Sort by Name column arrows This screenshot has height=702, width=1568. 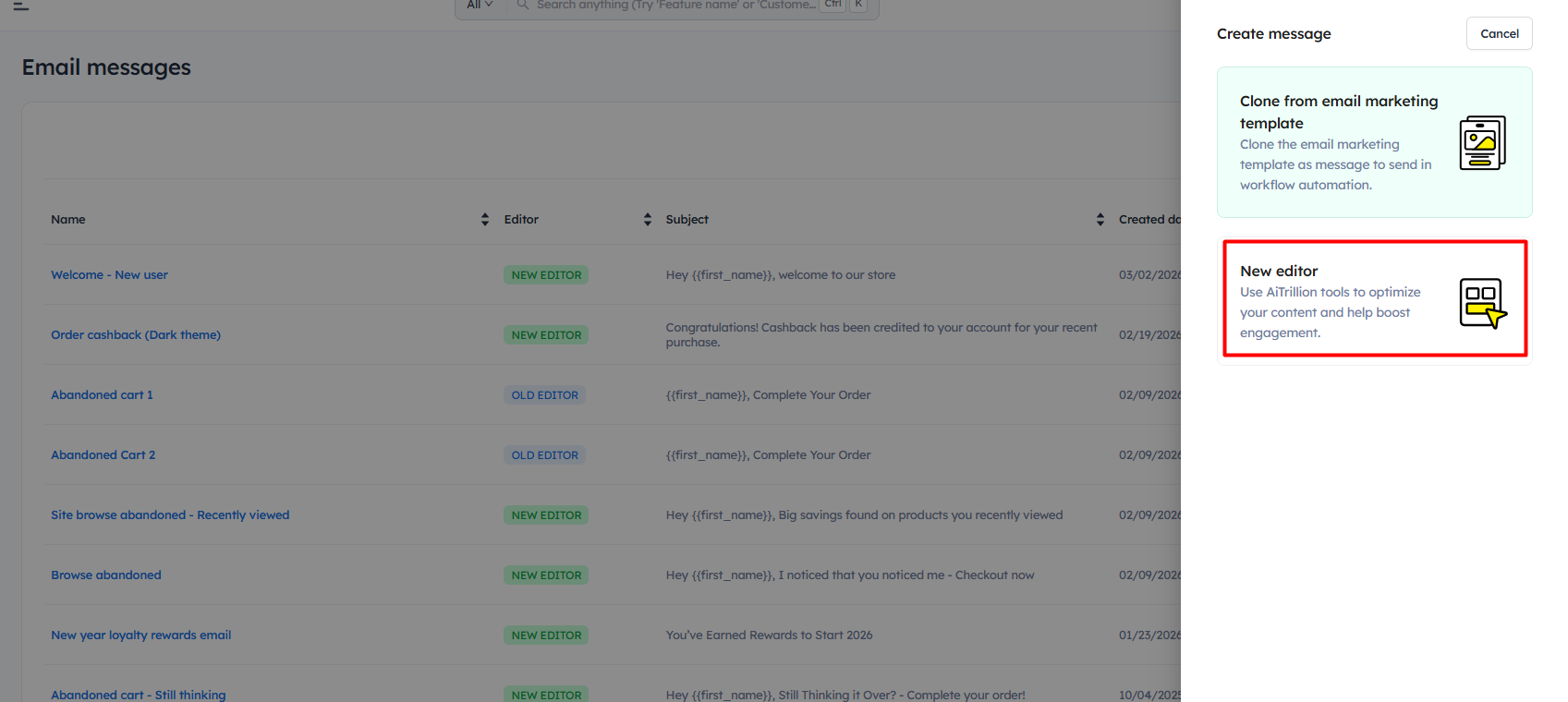coord(485,220)
